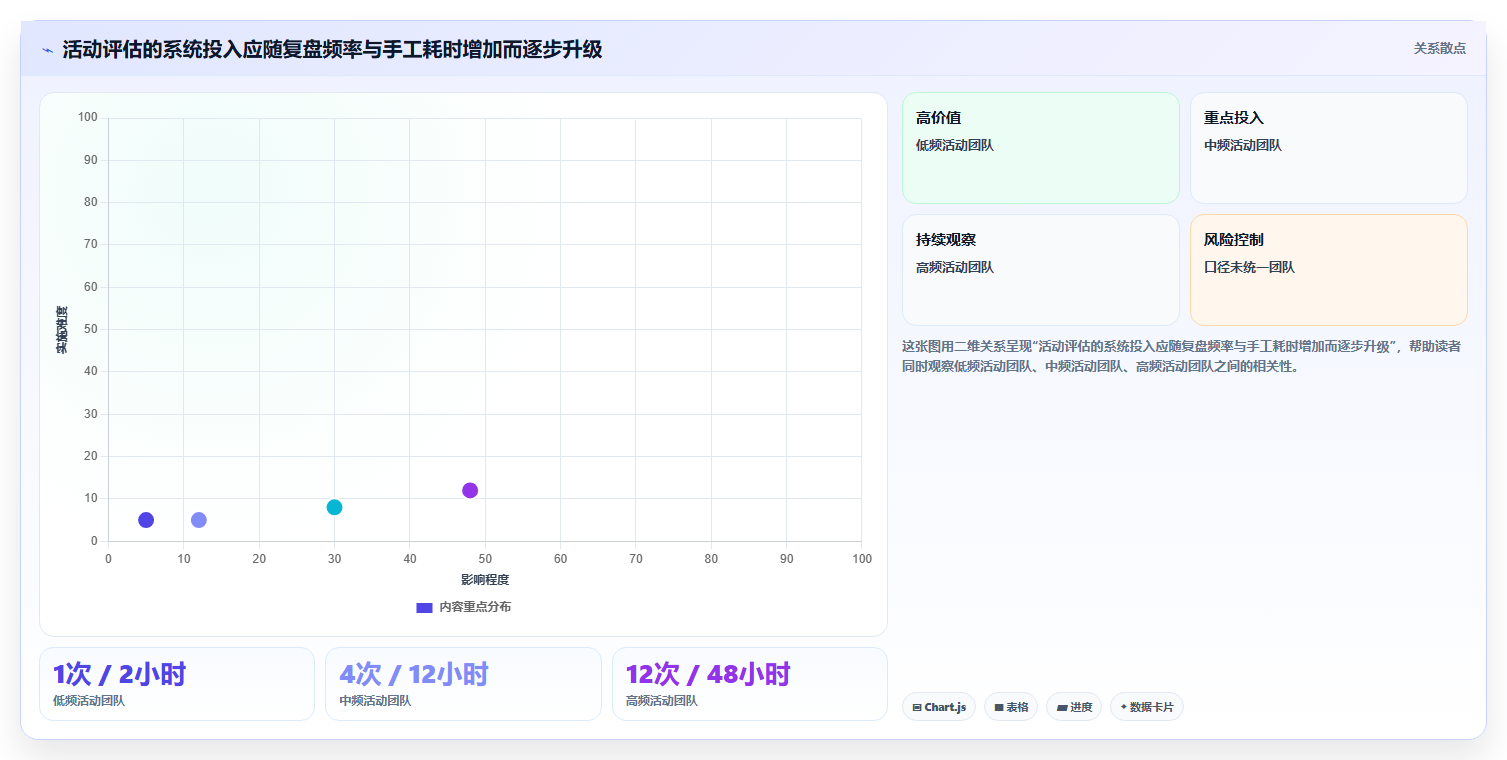Click the y-axis tick value 100

pyautogui.click(x=88, y=118)
